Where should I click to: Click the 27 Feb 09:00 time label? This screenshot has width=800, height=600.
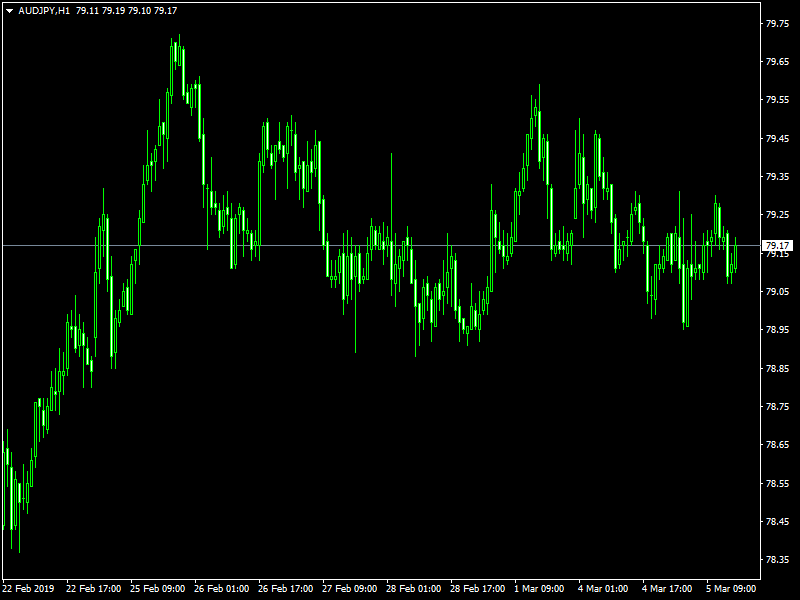349,589
